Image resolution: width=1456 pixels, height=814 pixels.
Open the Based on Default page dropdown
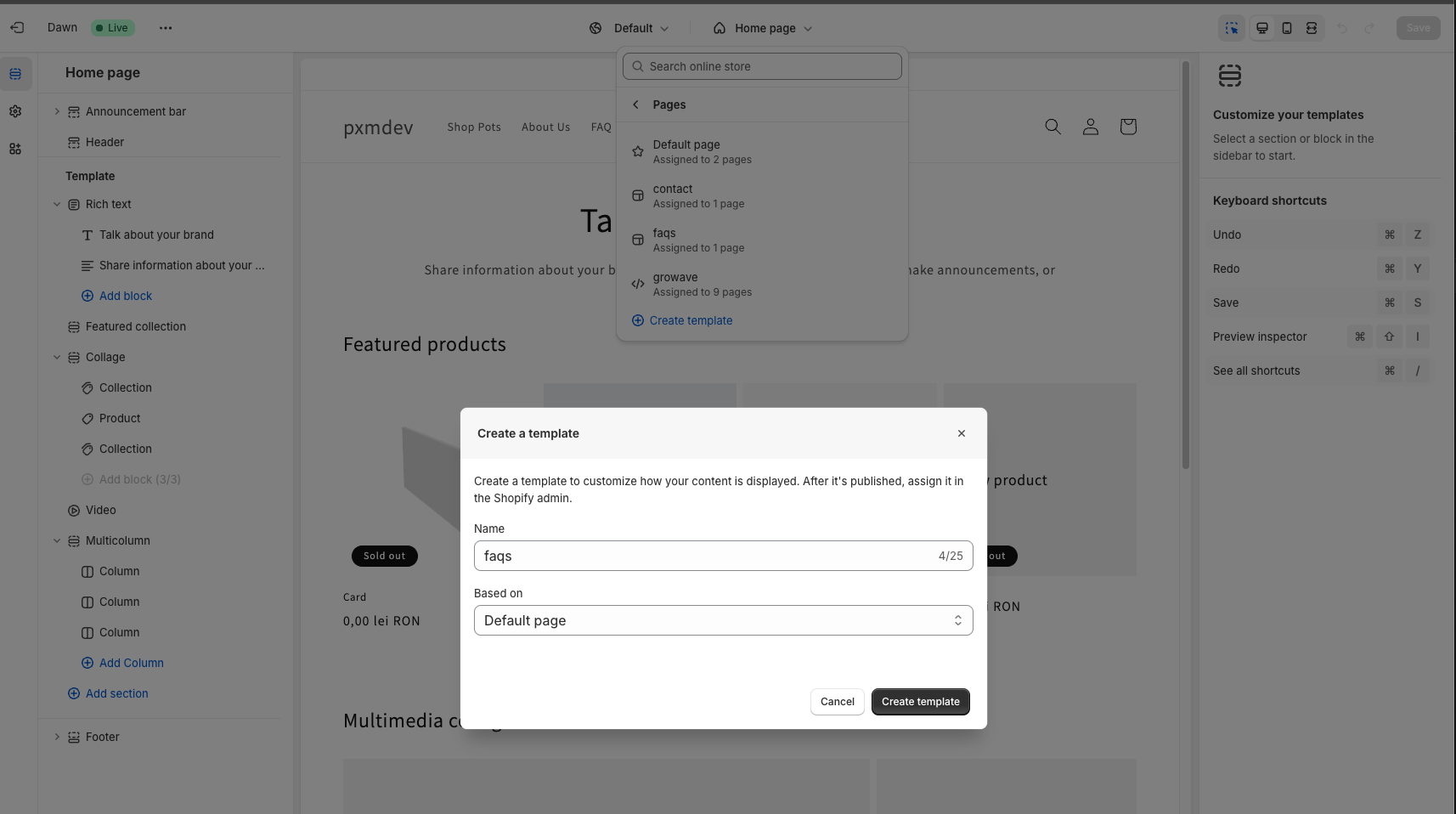pos(724,620)
